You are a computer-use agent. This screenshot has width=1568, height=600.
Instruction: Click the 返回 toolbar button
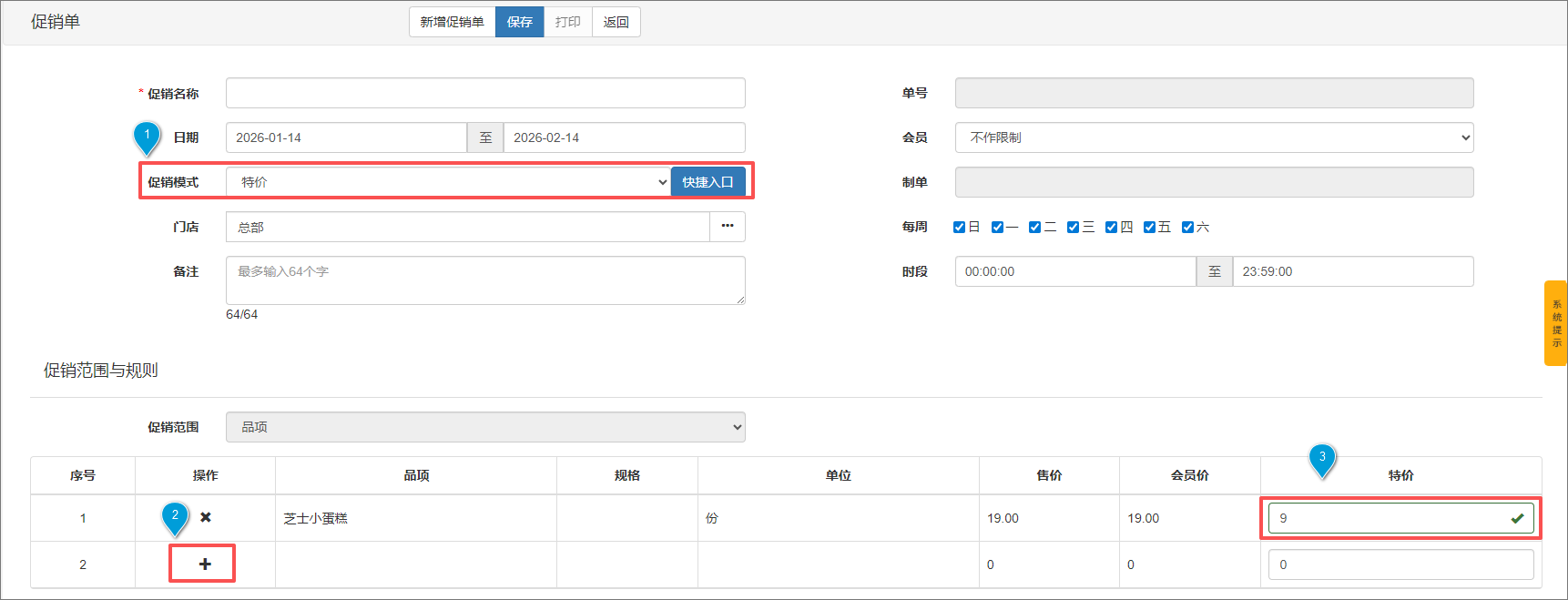point(616,22)
